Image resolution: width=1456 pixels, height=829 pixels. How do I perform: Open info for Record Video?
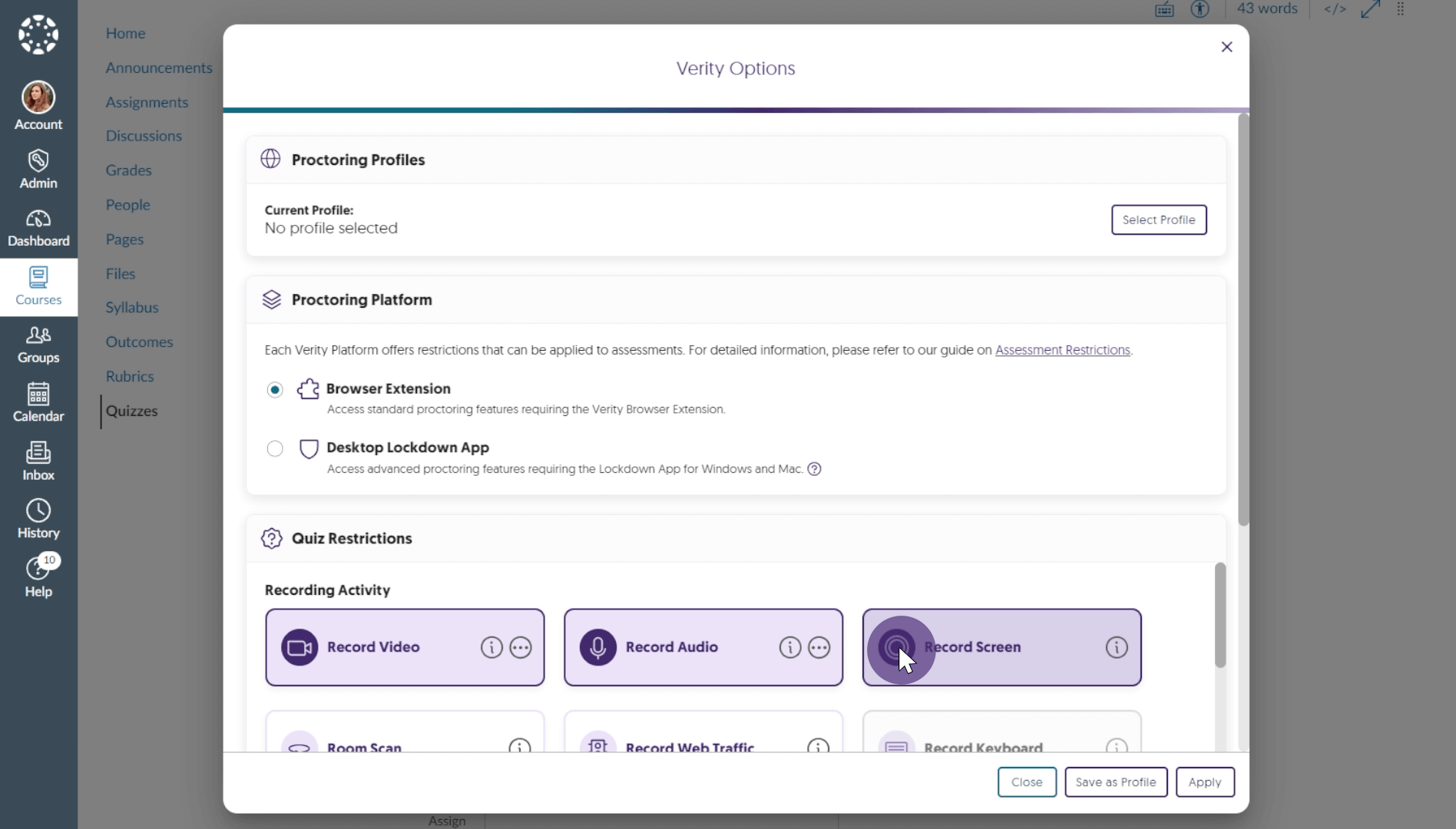click(491, 647)
